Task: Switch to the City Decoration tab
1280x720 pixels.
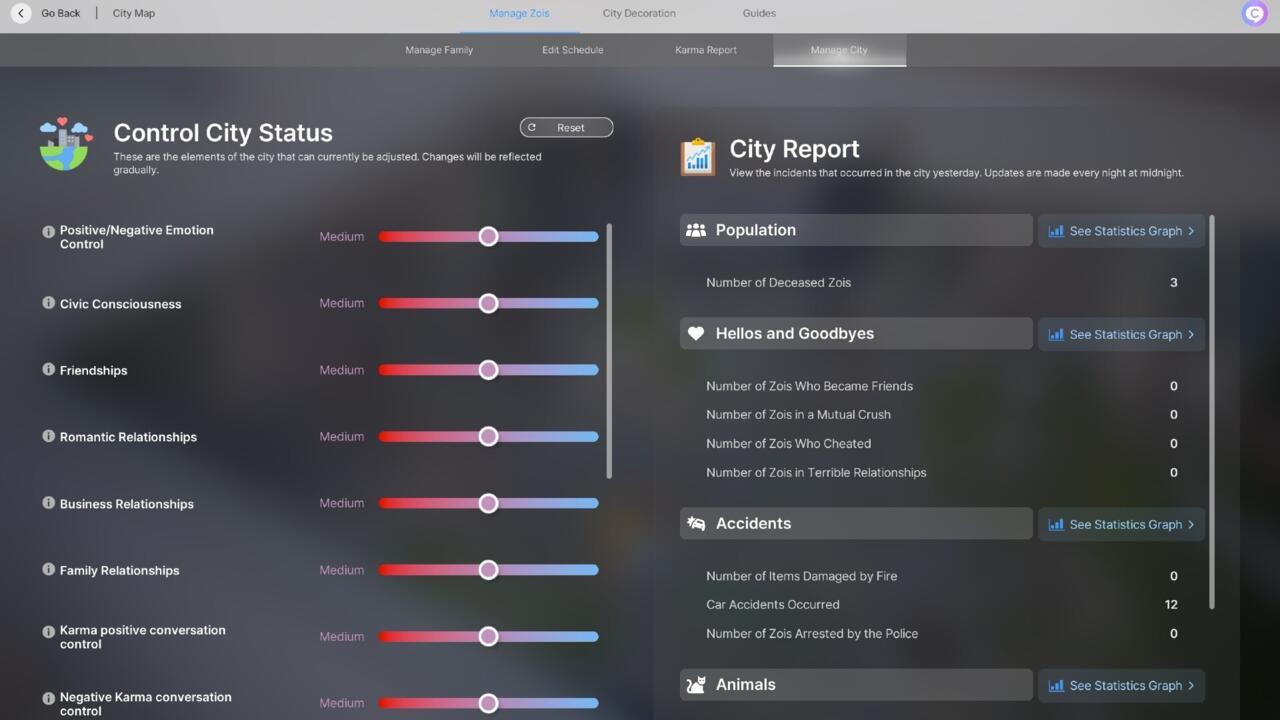Action: click(x=638, y=13)
